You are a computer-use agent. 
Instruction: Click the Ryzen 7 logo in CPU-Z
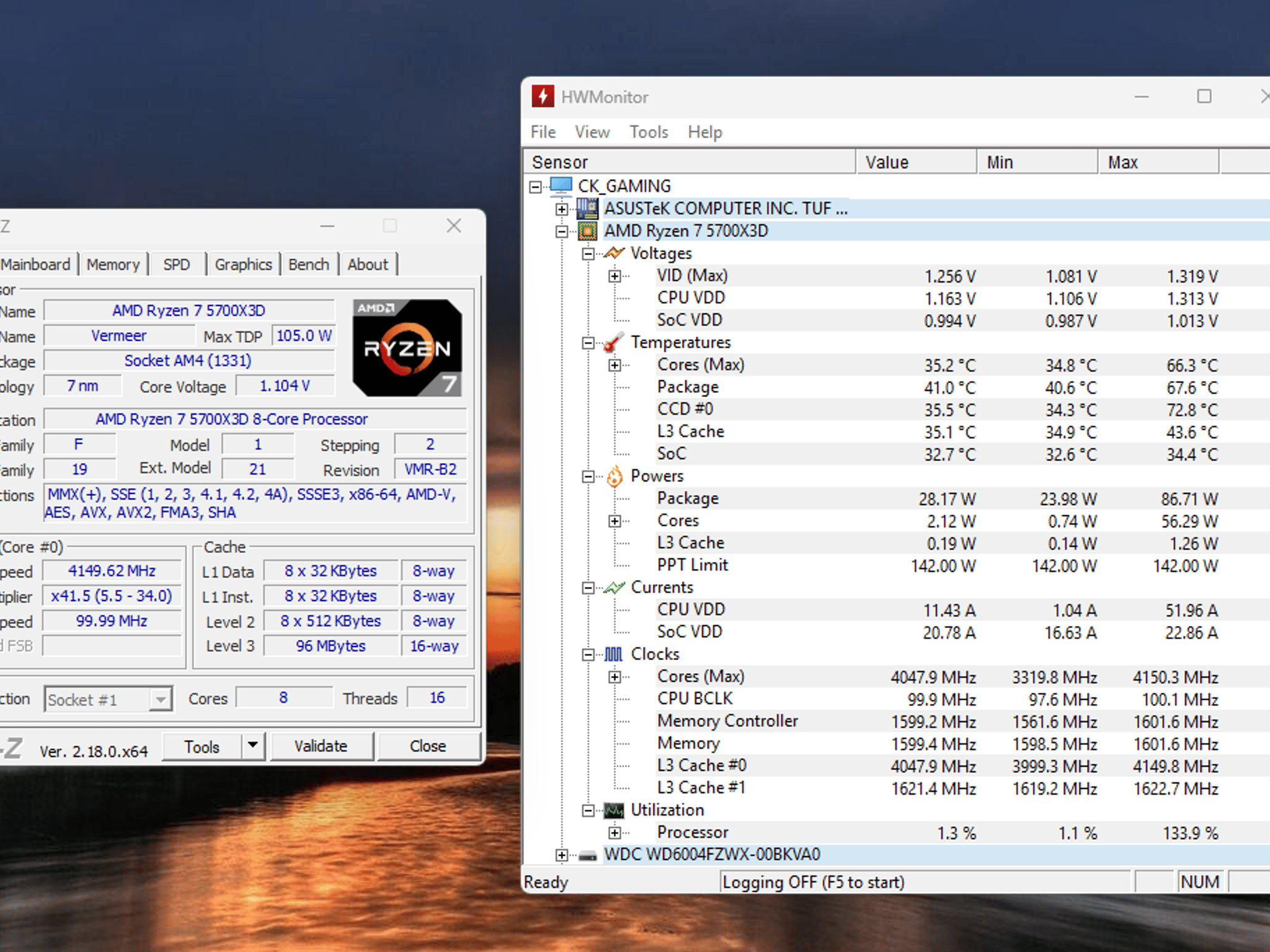click(407, 348)
